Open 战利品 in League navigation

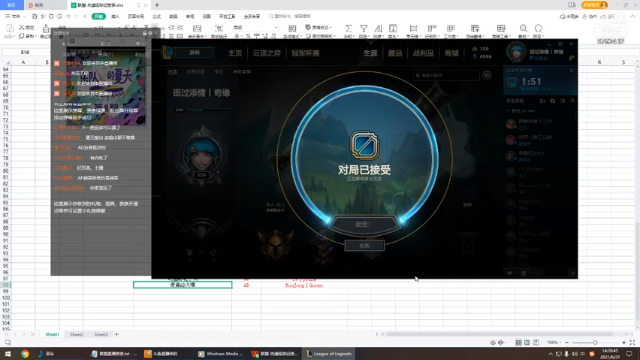[x=423, y=53]
